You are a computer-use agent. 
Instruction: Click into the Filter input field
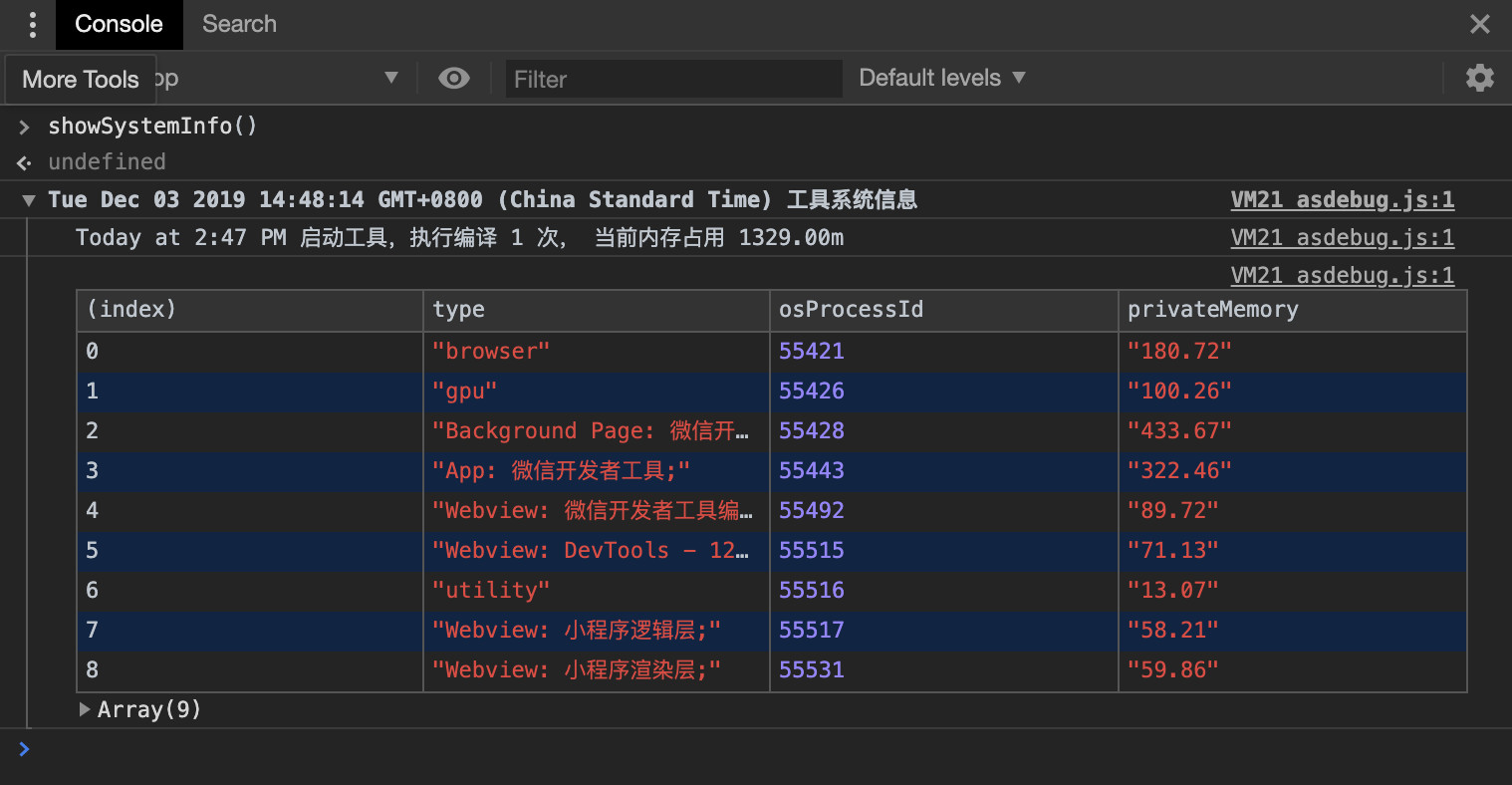[x=673, y=79]
